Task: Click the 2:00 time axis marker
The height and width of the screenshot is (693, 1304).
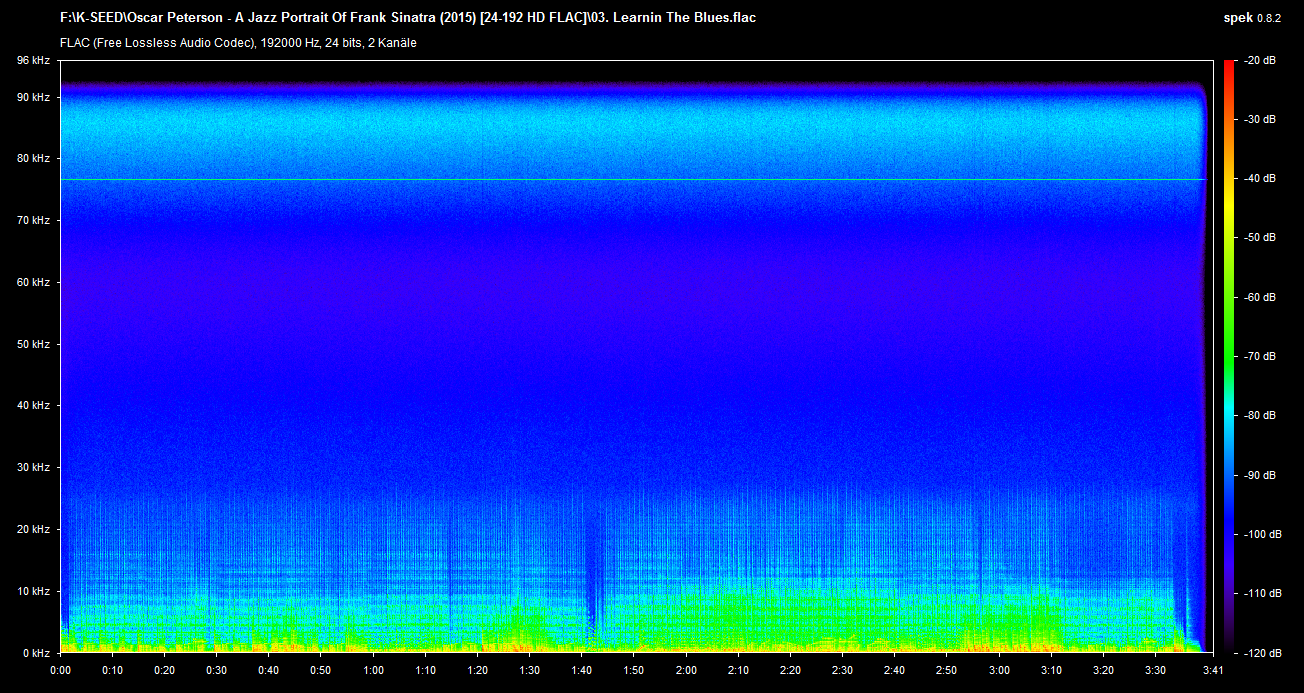Action: [x=686, y=670]
